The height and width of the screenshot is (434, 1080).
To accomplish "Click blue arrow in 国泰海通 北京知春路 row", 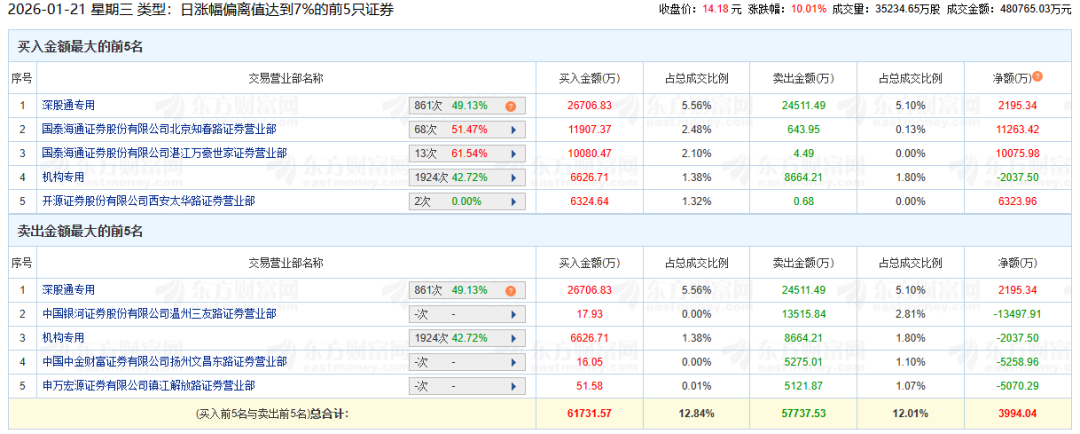I will [513, 129].
